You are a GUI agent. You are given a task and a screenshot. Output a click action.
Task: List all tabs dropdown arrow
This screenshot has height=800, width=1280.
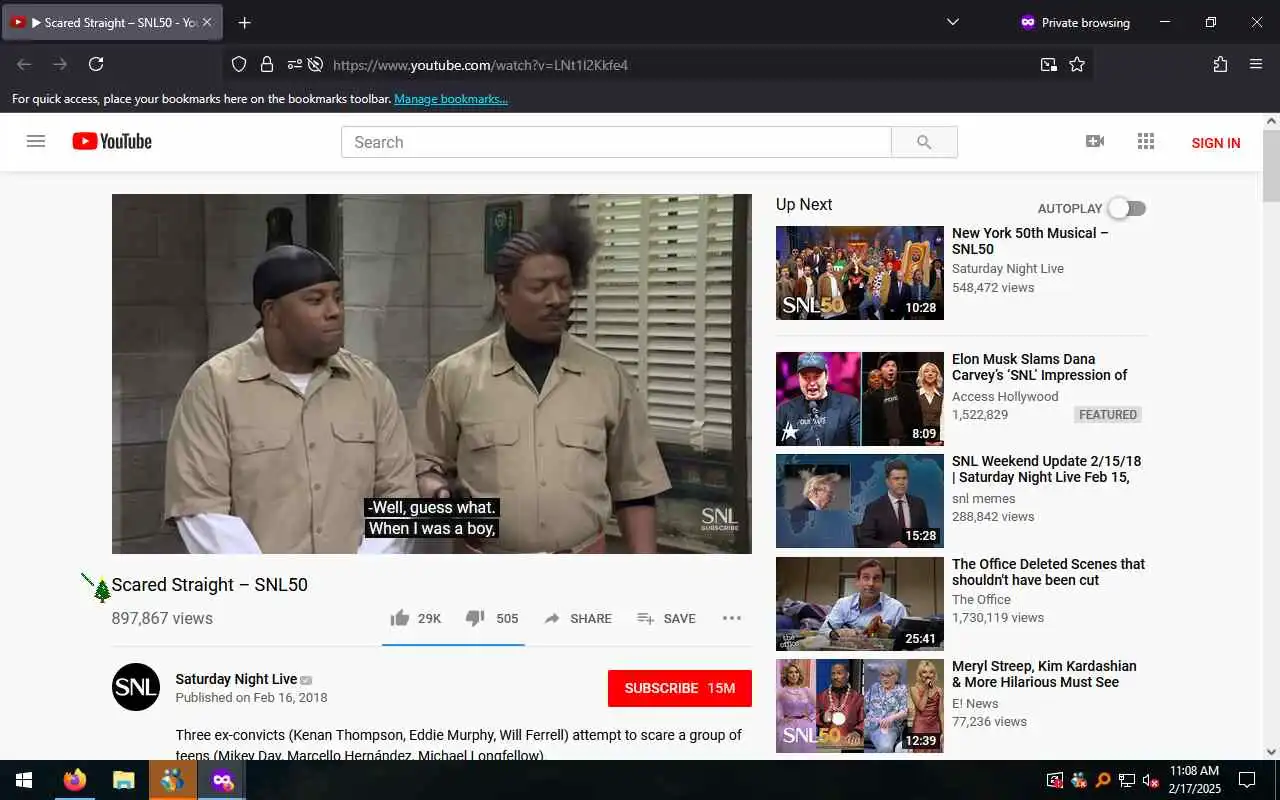tap(952, 22)
